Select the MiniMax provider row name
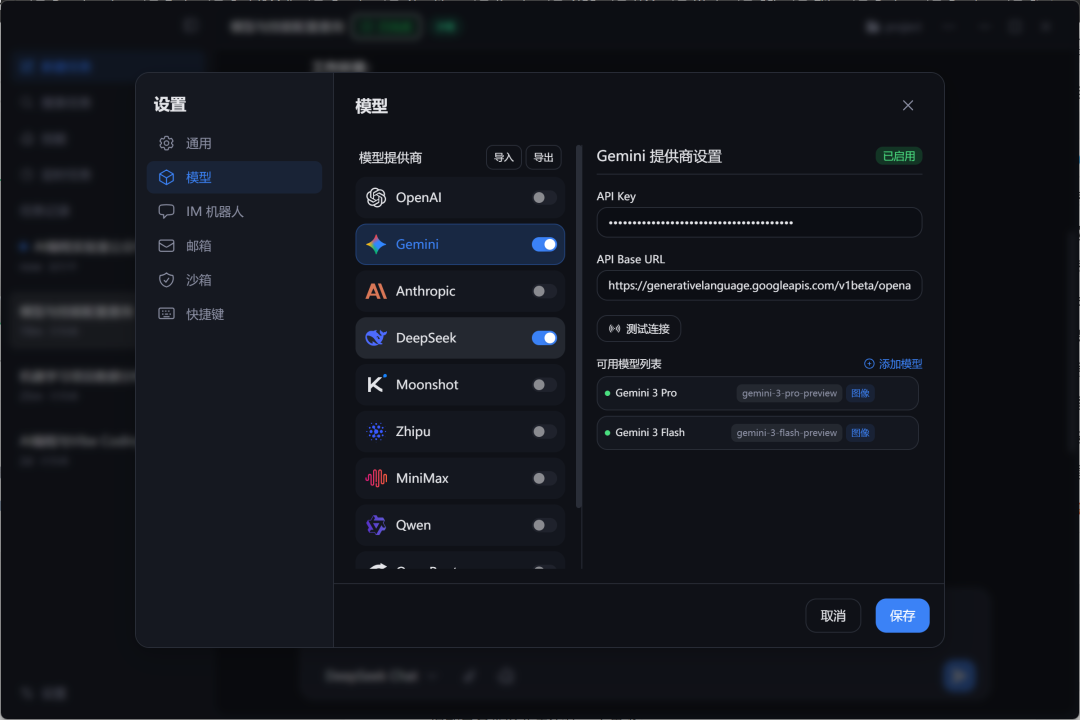 (422, 478)
